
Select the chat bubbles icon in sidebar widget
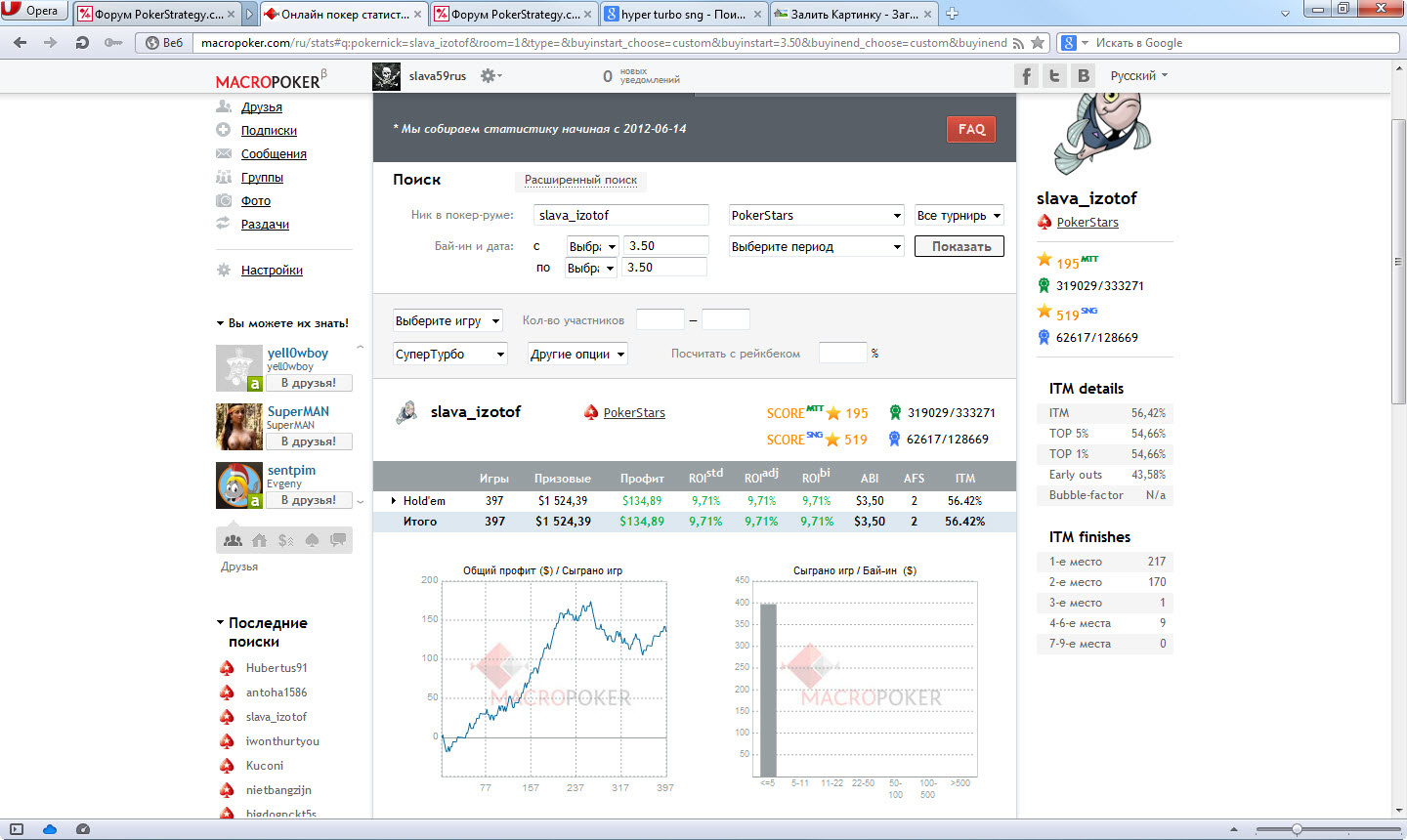(338, 539)
